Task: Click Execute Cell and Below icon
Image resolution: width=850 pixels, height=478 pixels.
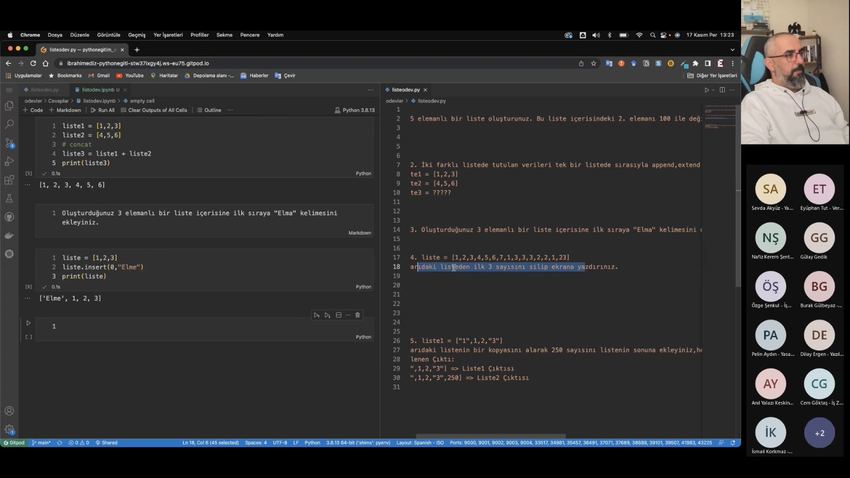Action: click(327, 315)
